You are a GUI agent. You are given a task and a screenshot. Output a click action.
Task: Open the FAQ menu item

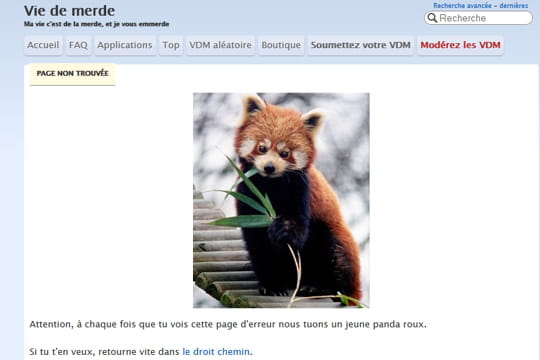(78, 45)
